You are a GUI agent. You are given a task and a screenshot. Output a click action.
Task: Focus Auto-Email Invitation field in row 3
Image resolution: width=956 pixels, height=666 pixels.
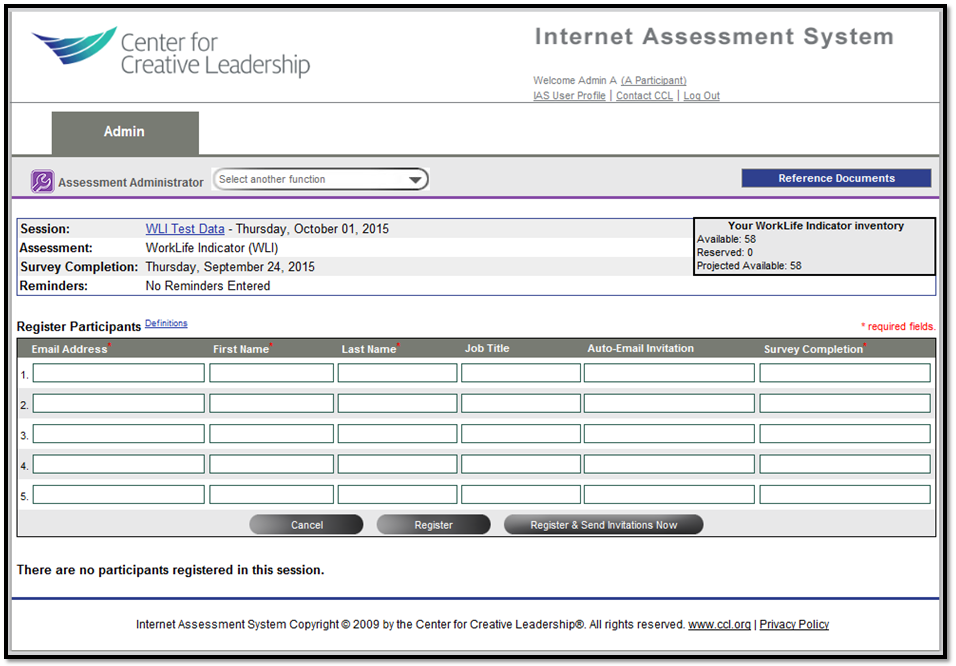pos(669,434)
